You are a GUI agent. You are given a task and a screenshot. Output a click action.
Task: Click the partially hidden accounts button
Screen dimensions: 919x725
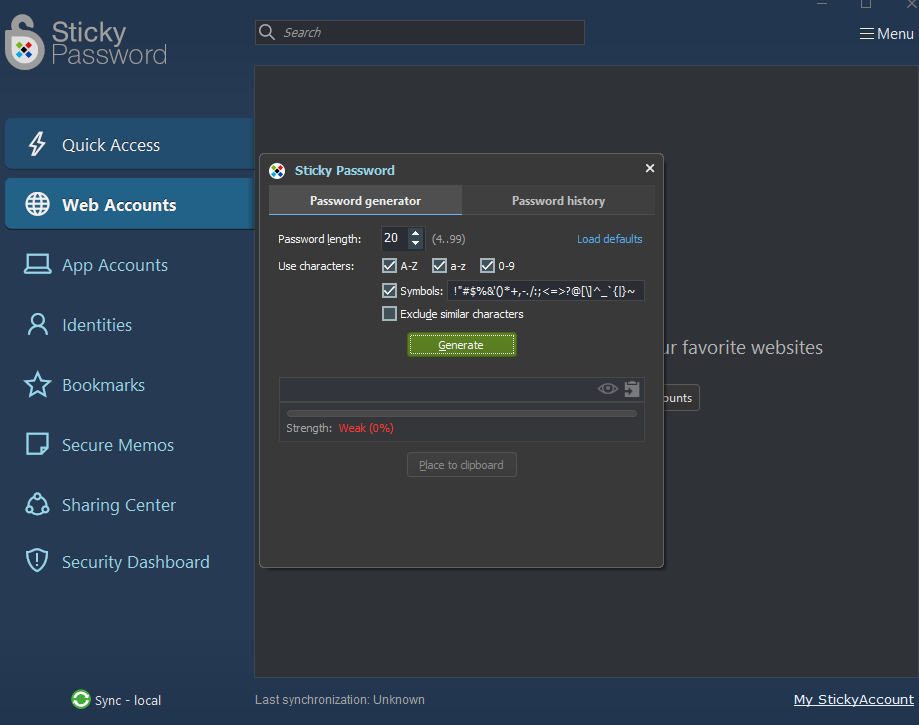(682, 397)
